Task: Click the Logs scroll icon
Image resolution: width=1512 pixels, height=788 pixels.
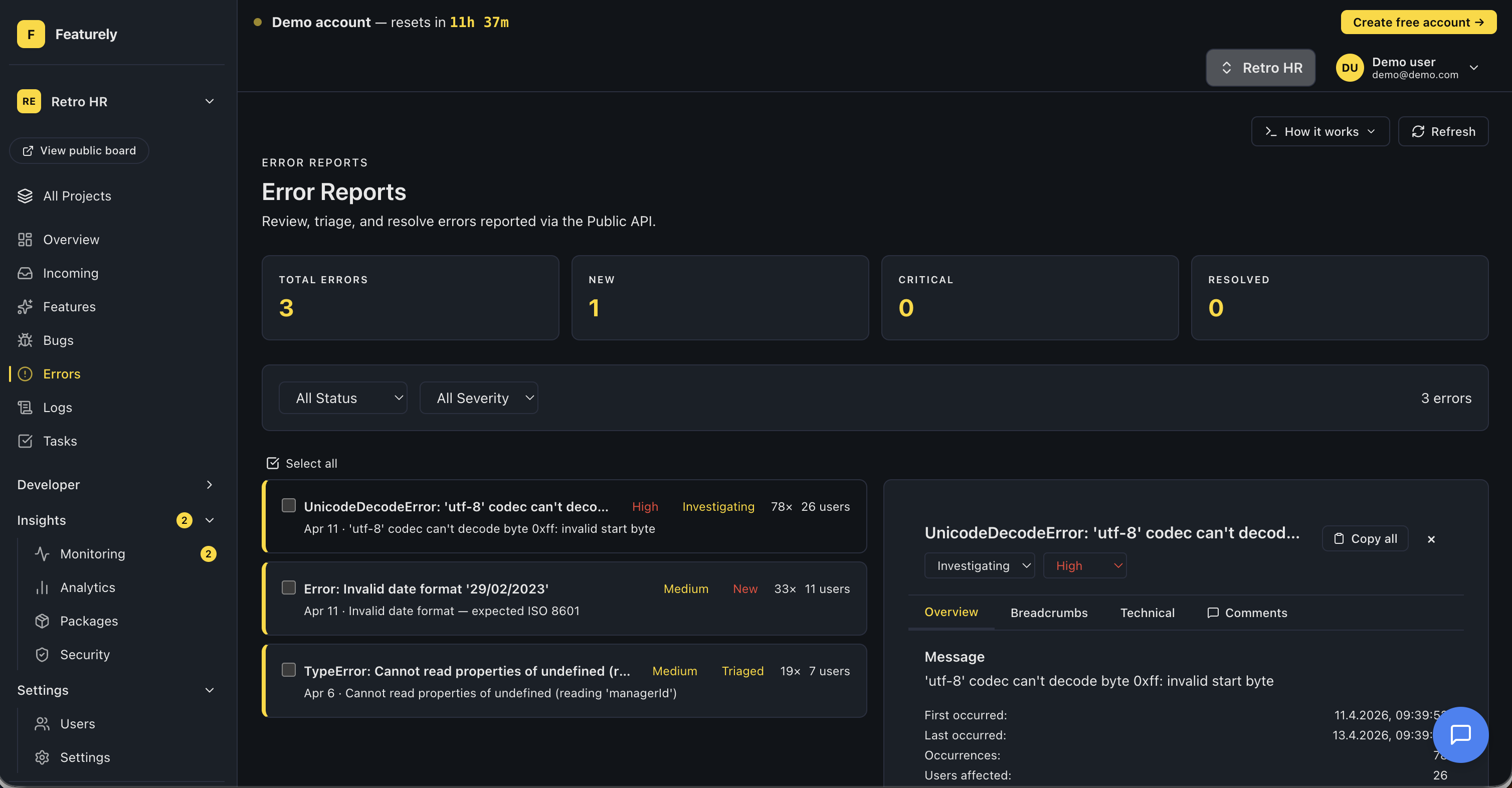Action: [x=25, y=407]
